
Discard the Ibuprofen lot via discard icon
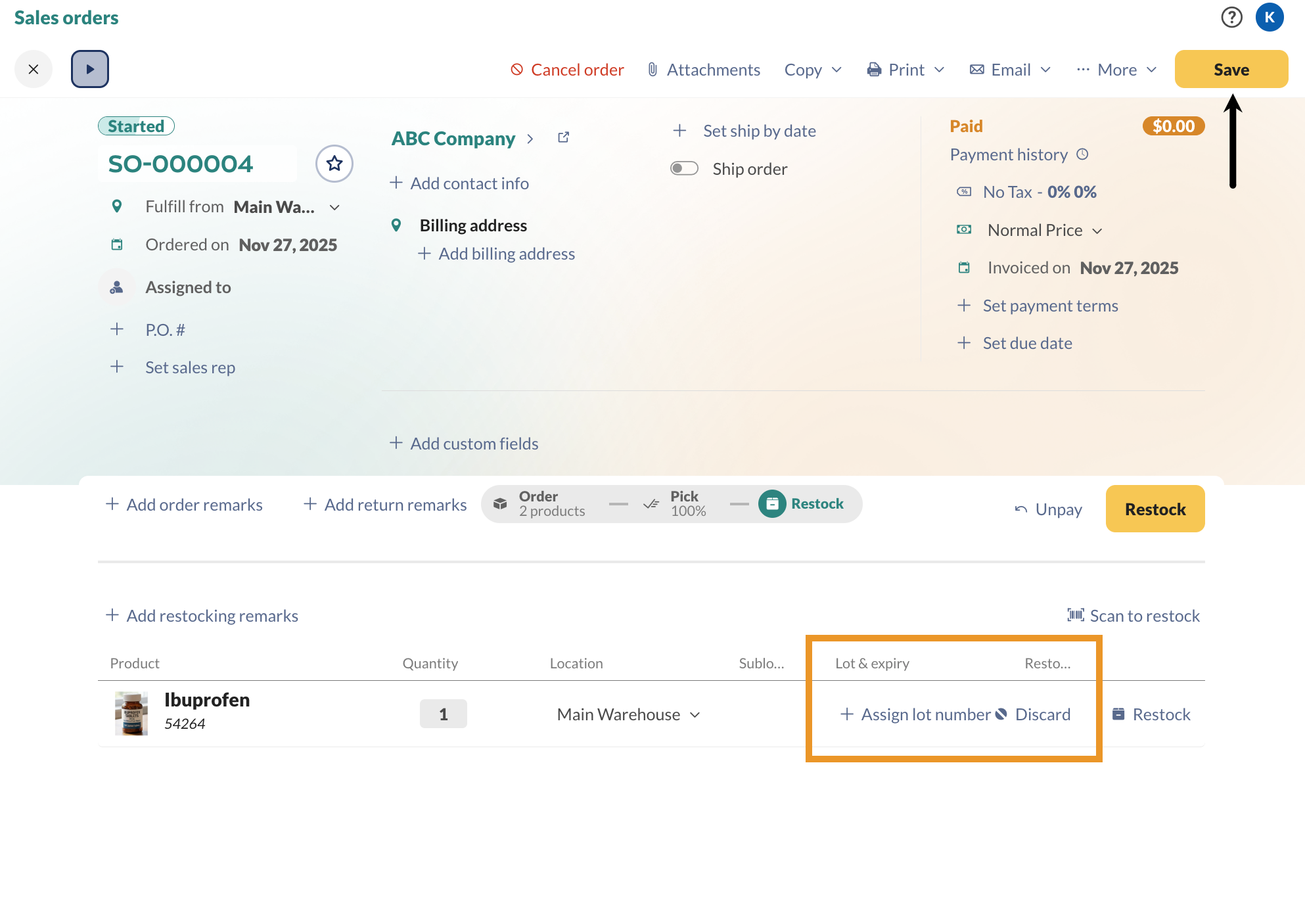1002,714
